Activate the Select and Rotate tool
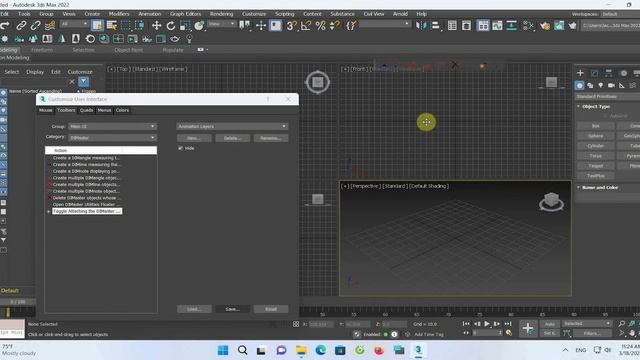 pyautogui.click(x=171, y=25)
